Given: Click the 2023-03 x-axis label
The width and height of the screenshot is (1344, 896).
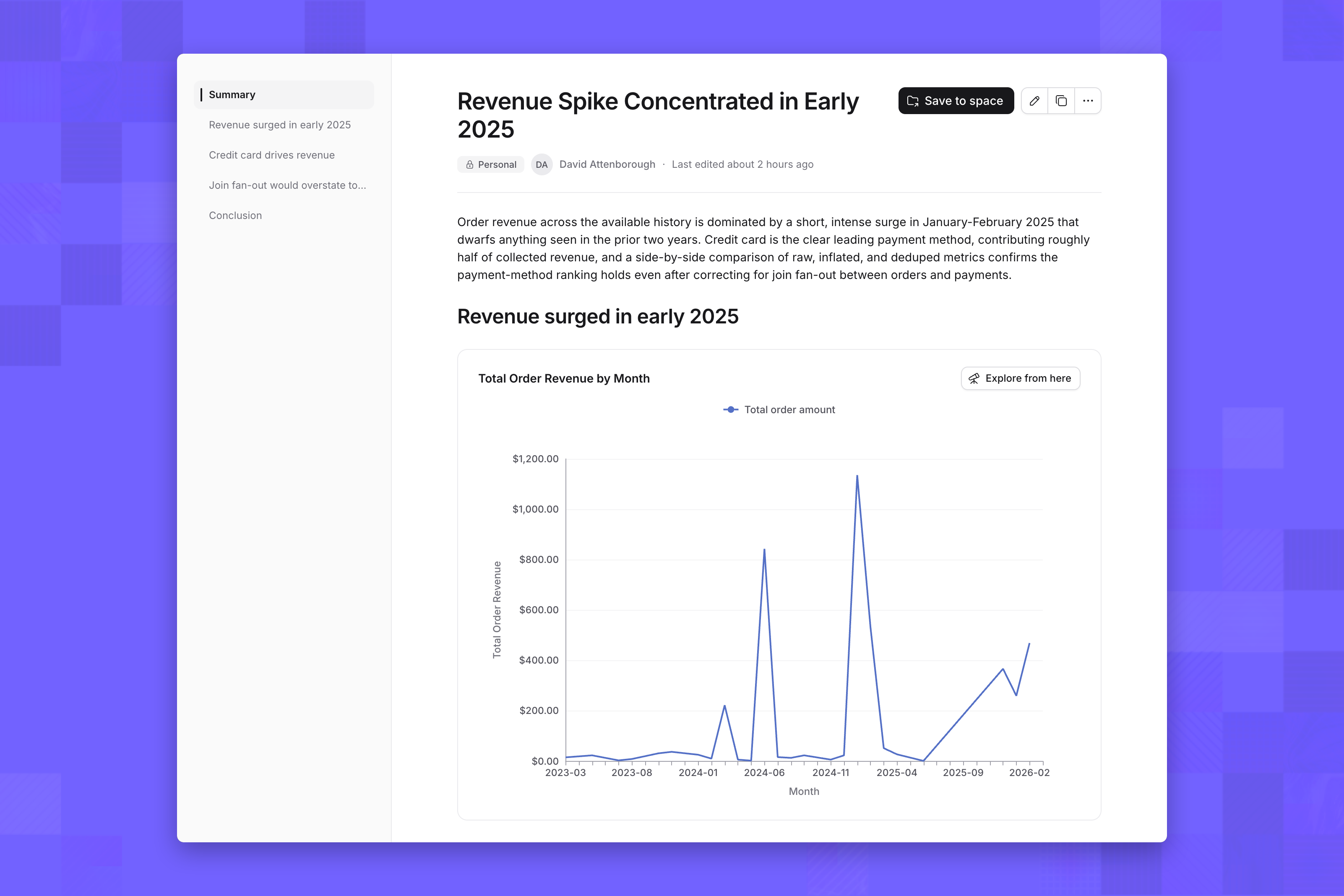Looking at the screenshot, I should (566, 773).
